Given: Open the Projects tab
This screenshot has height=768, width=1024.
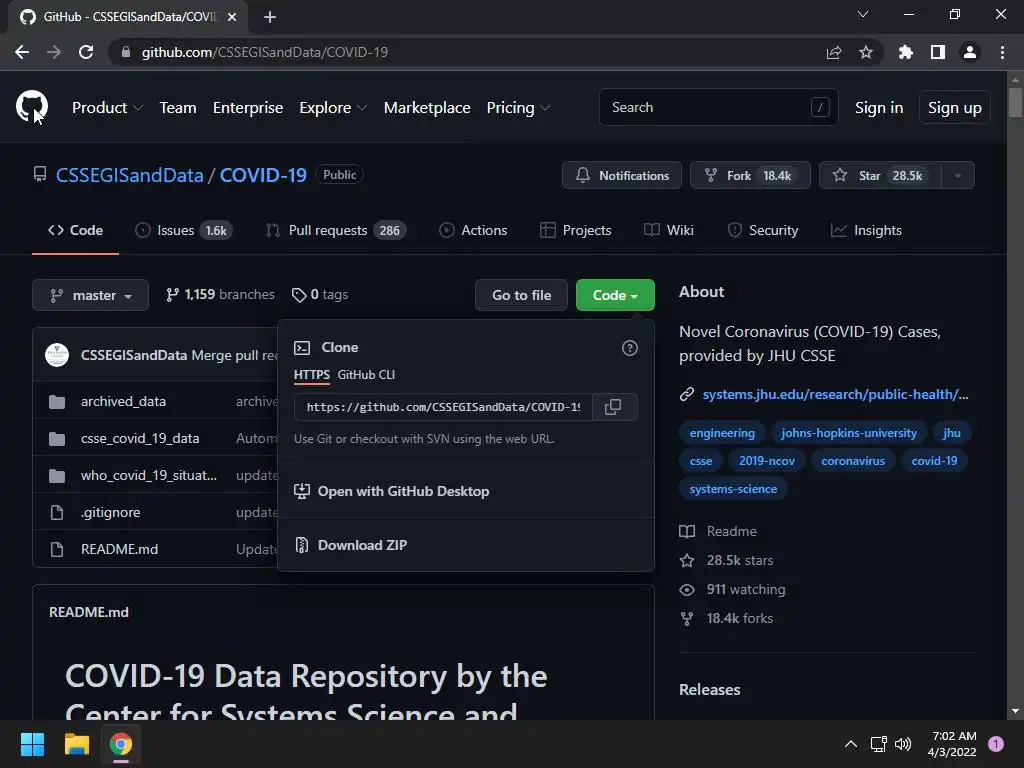Looking at the screenshot, I should [x=576, y=231].
